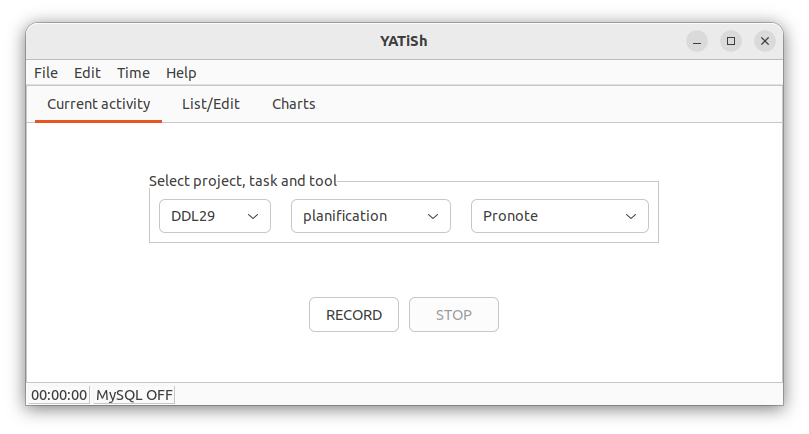
Task: Select the Current activity tab
Action: pos(99,104)
